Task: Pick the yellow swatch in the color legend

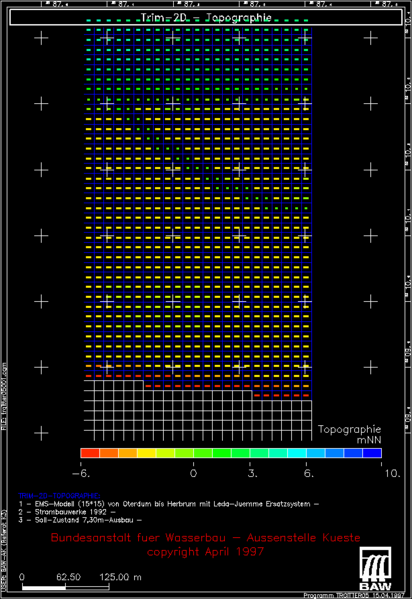Action: click(x=146, y=453)
